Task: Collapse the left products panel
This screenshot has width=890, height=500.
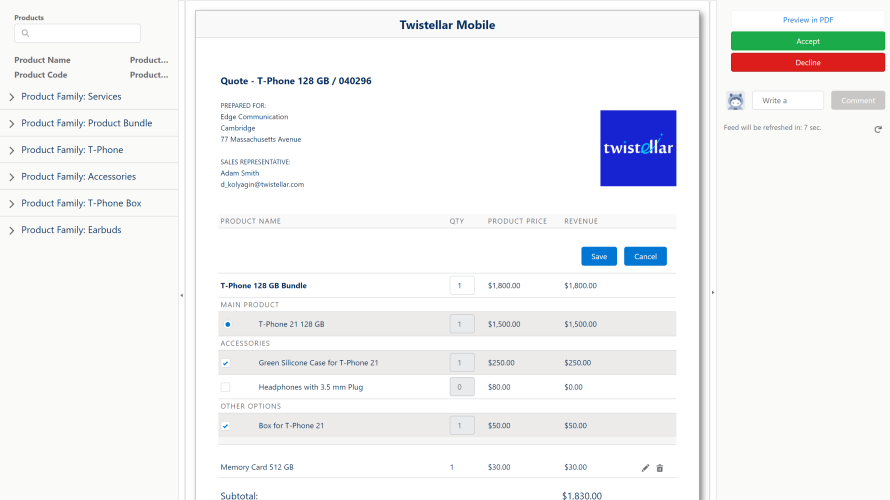Action: point(182,295)
